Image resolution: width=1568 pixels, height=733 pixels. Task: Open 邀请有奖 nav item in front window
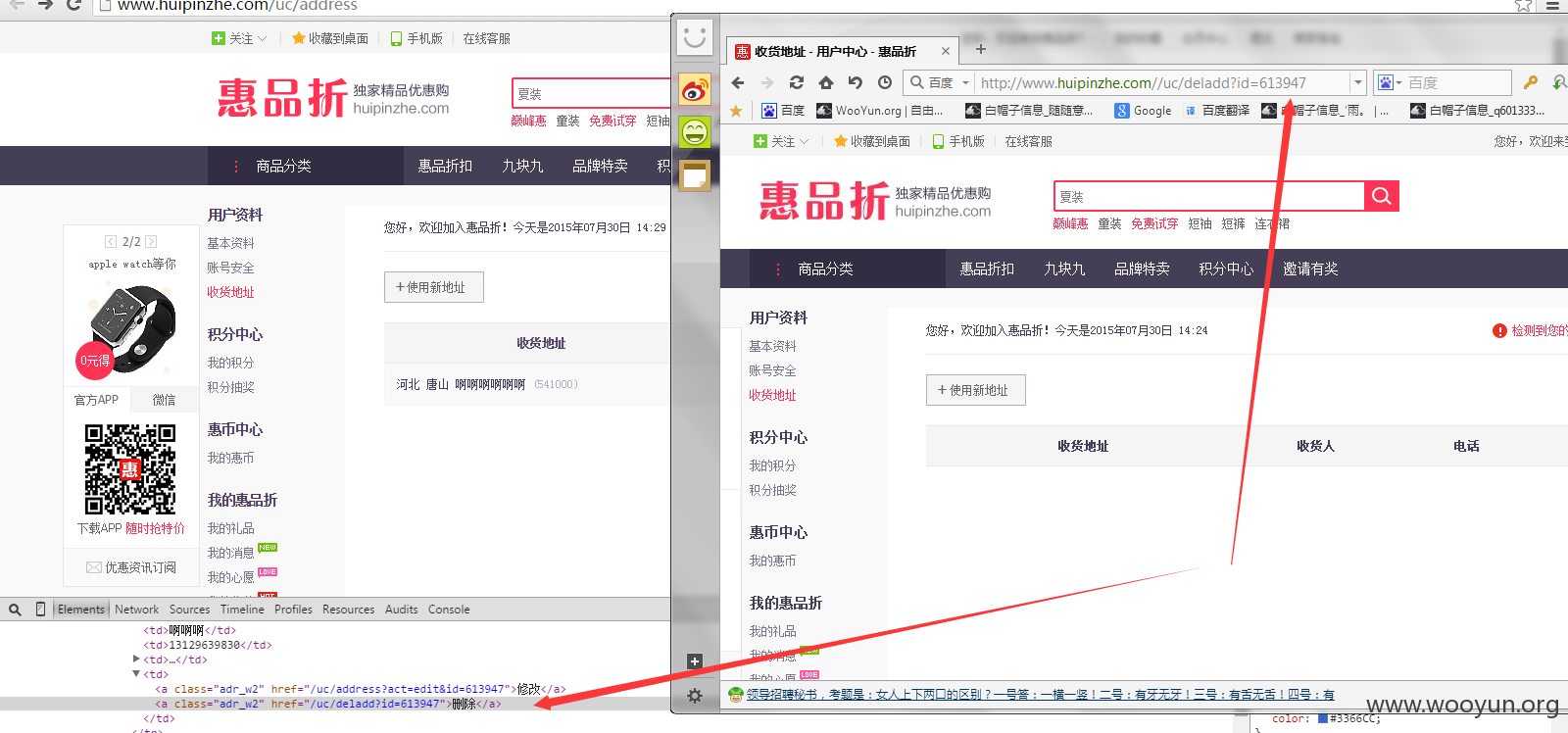tap(1310, 269)
